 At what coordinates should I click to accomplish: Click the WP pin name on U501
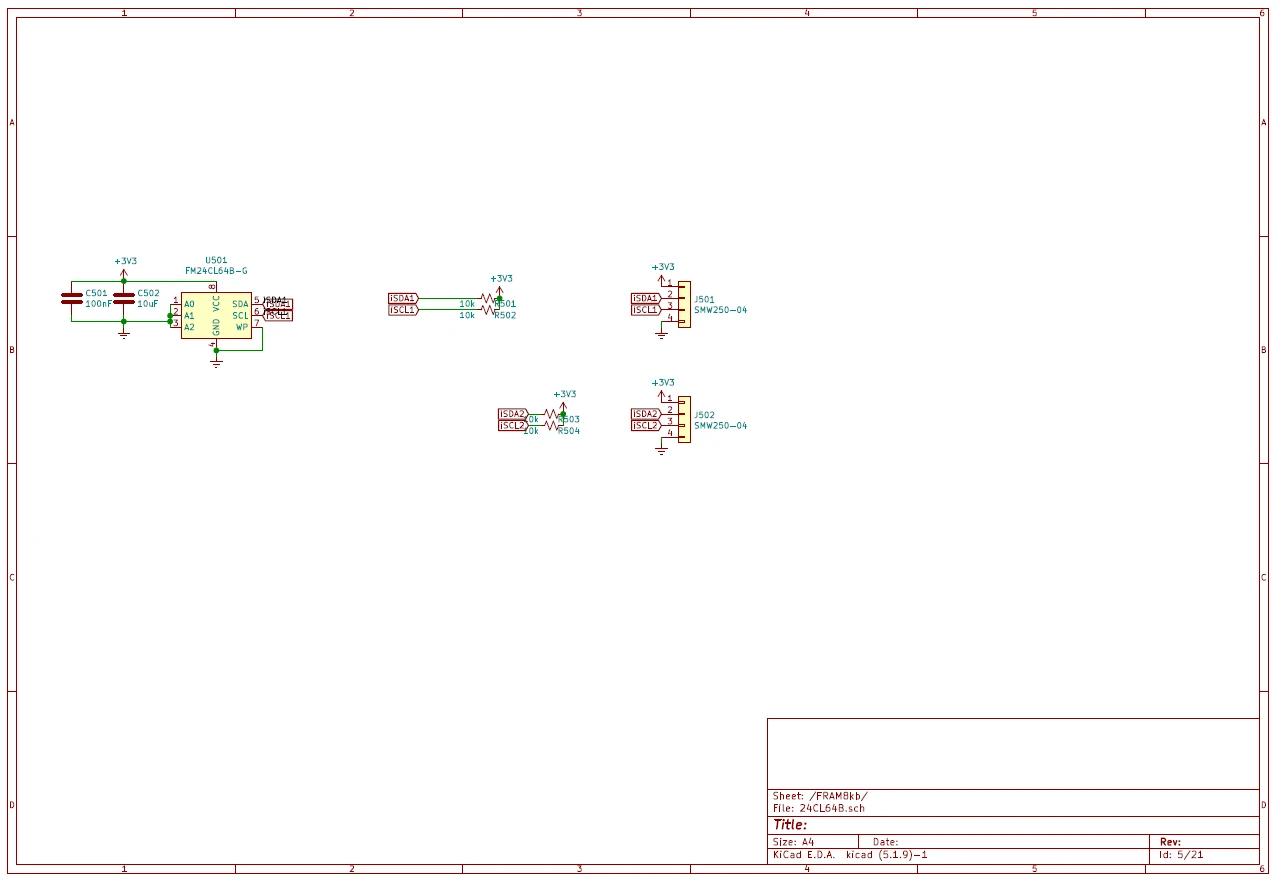[242, 327]
